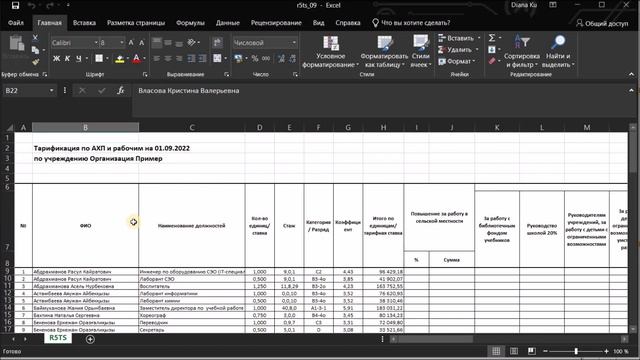Save the workbook with the floppy disk icon

tap(15, 5)
